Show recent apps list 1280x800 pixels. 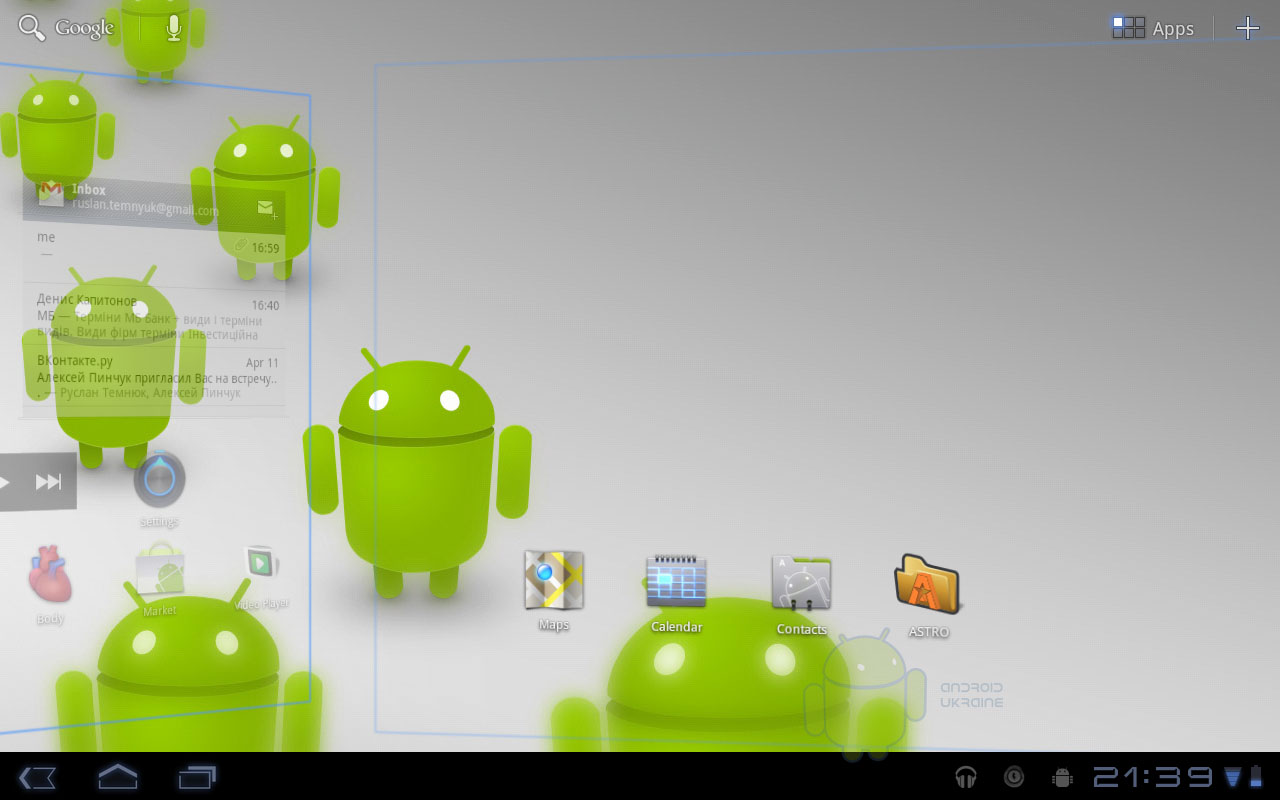pyautogui.click(x=197, y=776)
